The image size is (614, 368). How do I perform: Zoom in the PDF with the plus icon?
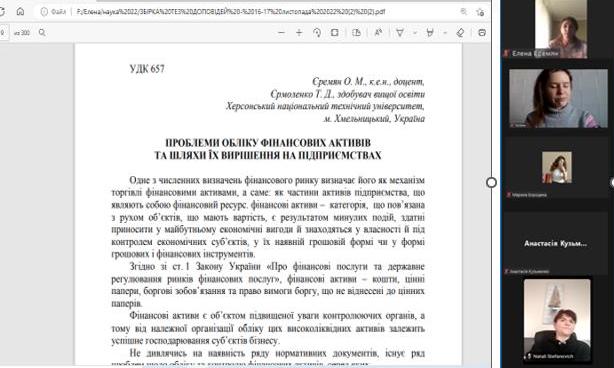(299, 33)
